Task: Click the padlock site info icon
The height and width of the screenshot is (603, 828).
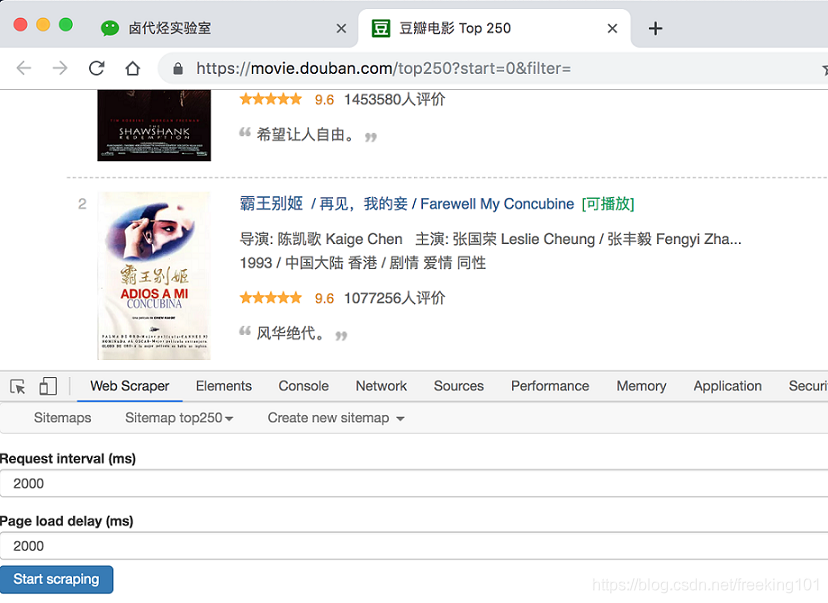Action: [x=178, y=69]
